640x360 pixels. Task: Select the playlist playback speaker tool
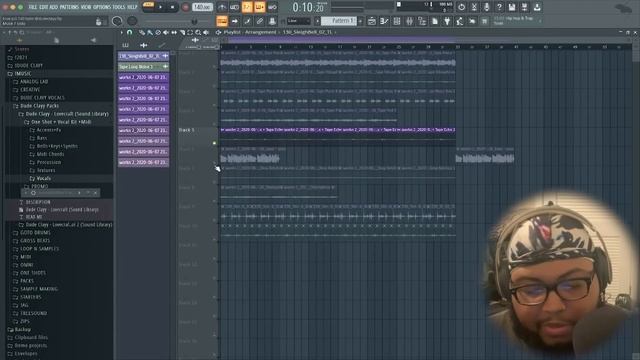207,32
